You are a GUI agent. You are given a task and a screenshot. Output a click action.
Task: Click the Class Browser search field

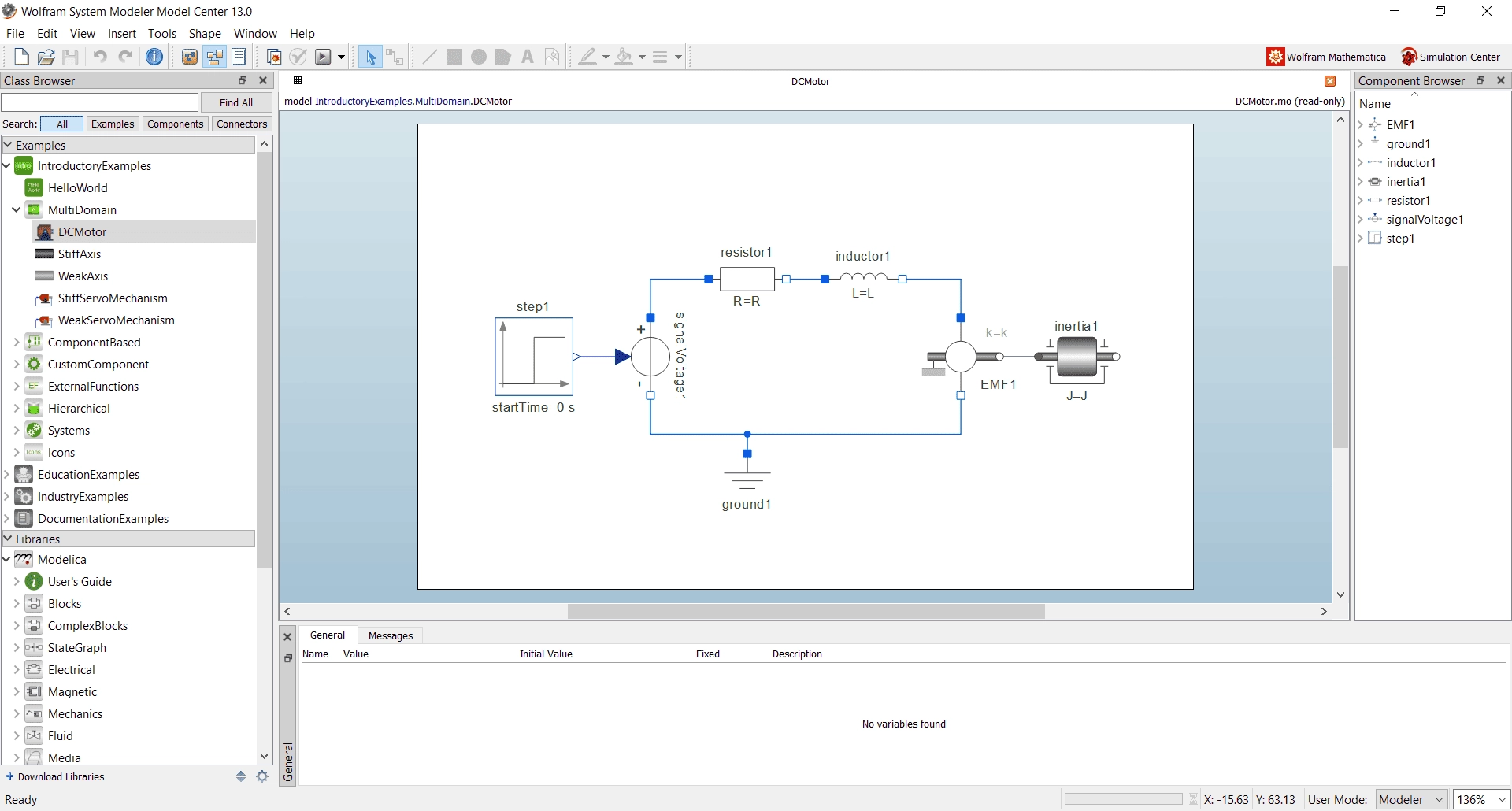(100, 102)
